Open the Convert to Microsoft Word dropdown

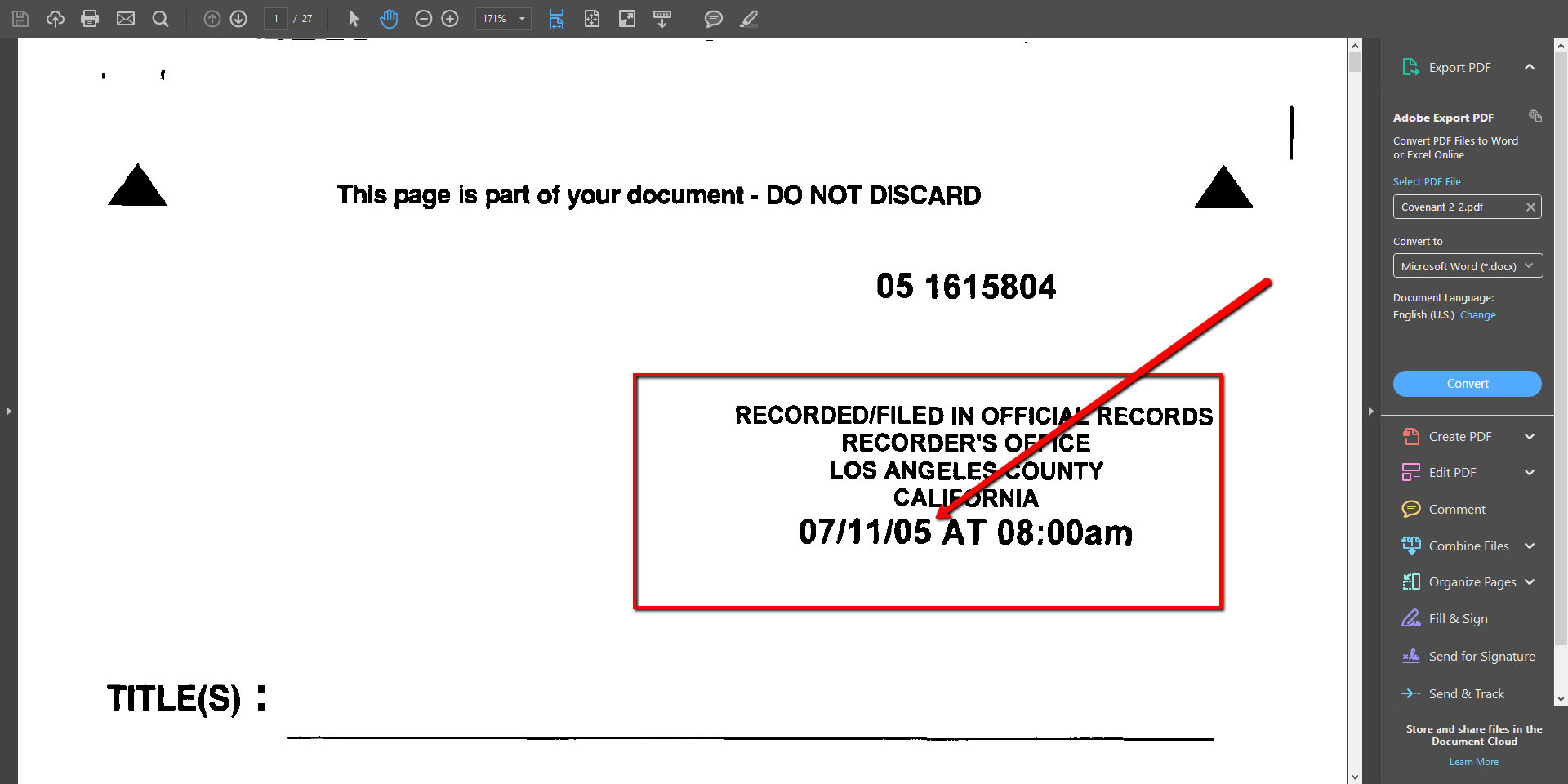click(x=1467, y=266)
